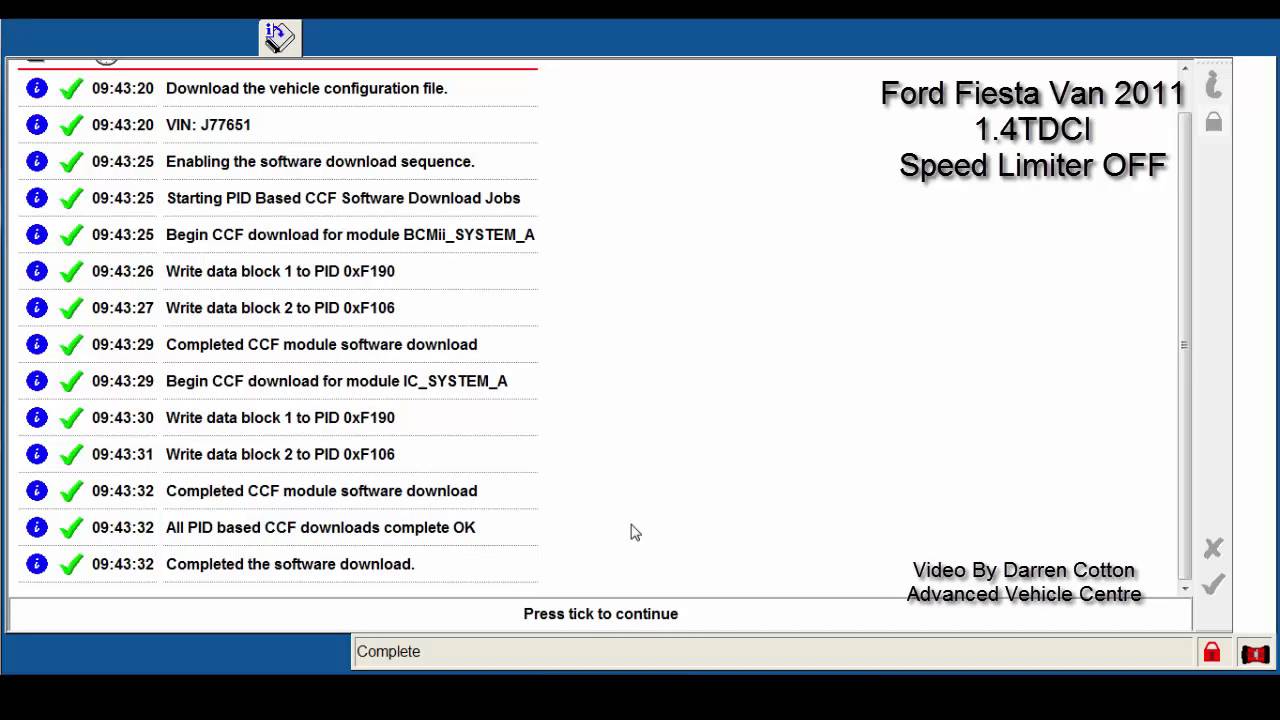Click the red vehicle connection icon in status bar
1280x720 pixels.
click(1255, 654)
